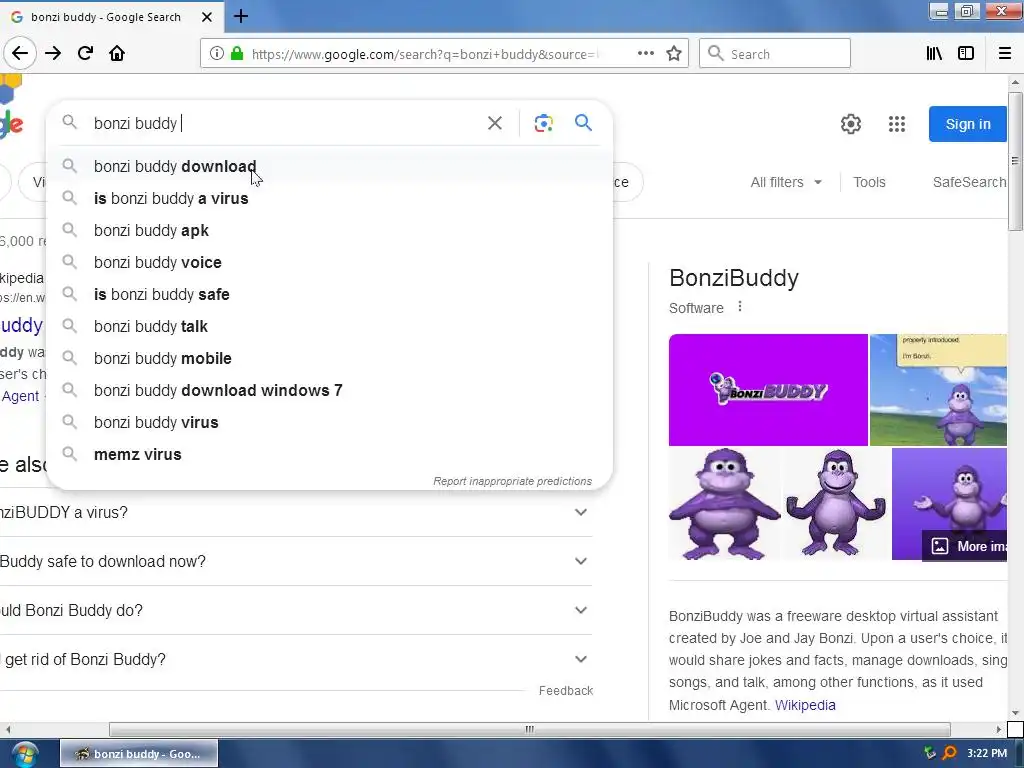Click the Sign in button
Image resolution: width=1024 pixels, height=768 pixels.
(967, 124)
